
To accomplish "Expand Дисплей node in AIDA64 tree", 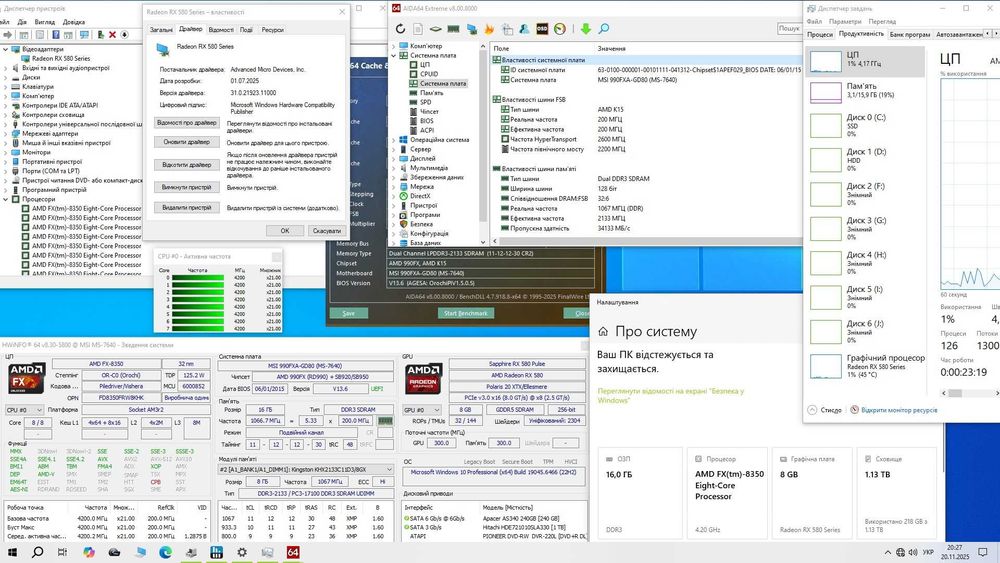I will pos(394,159).
